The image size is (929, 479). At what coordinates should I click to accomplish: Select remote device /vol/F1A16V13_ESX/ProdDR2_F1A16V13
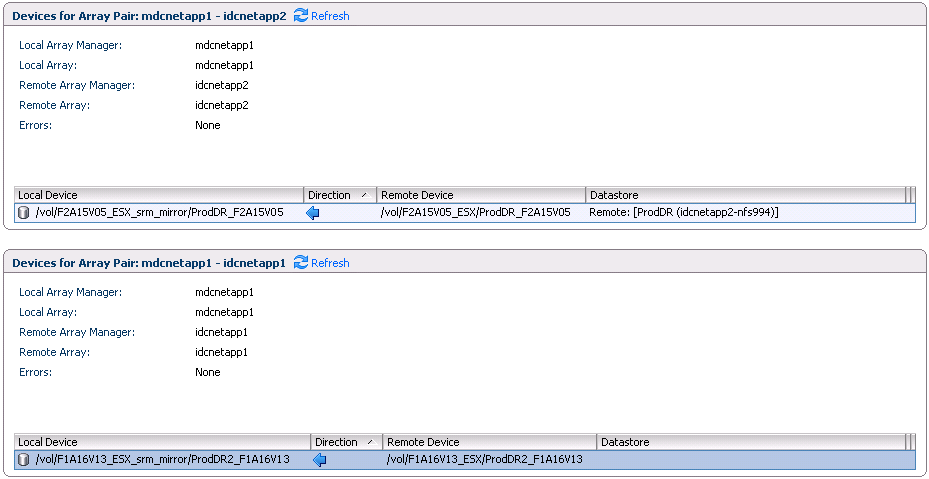pos(485,459)
